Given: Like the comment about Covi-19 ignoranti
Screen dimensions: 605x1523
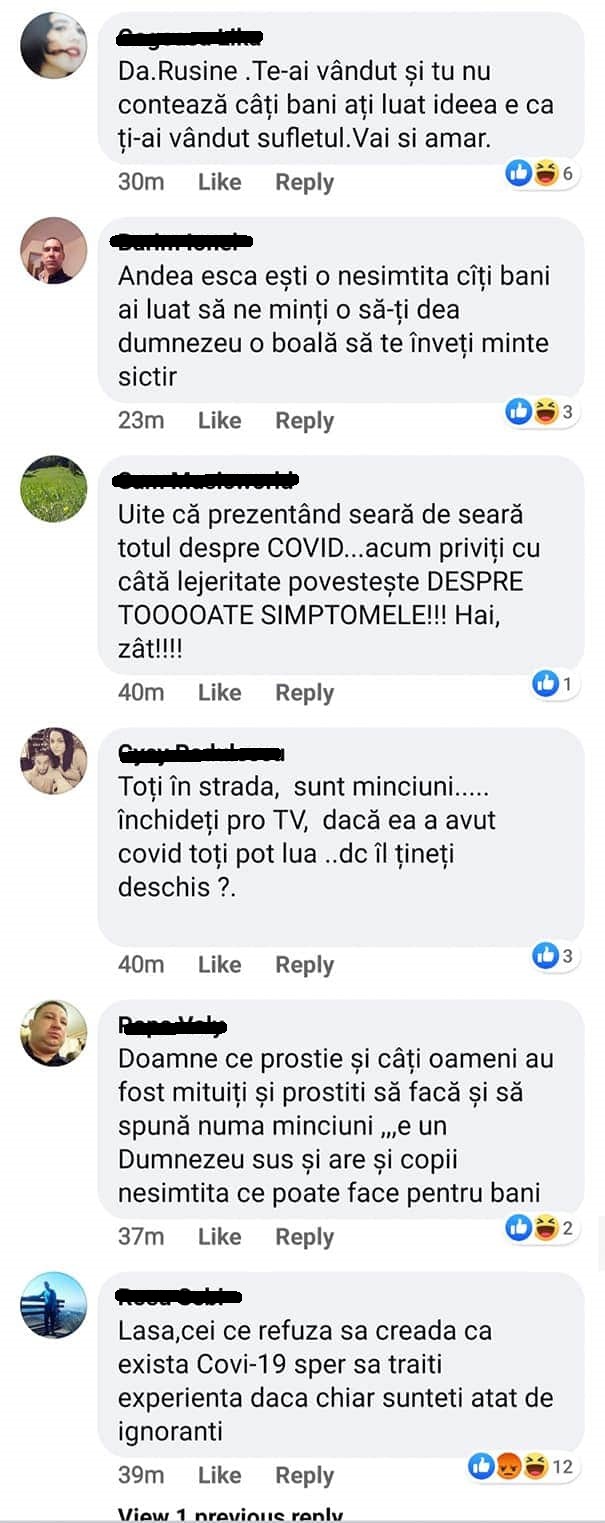Looking at the screenshot, I should [219, 1475].
